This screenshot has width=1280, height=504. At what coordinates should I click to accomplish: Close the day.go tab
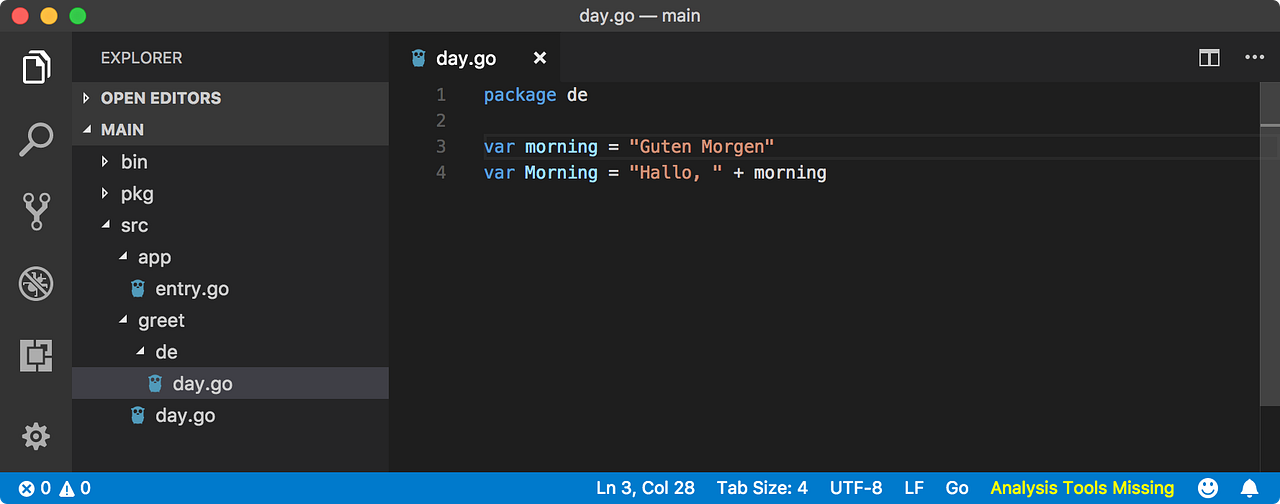540,58
